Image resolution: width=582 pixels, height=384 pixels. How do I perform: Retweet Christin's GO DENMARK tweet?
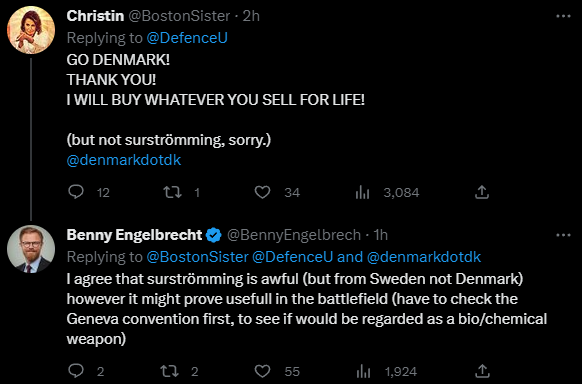click(173, 192)
